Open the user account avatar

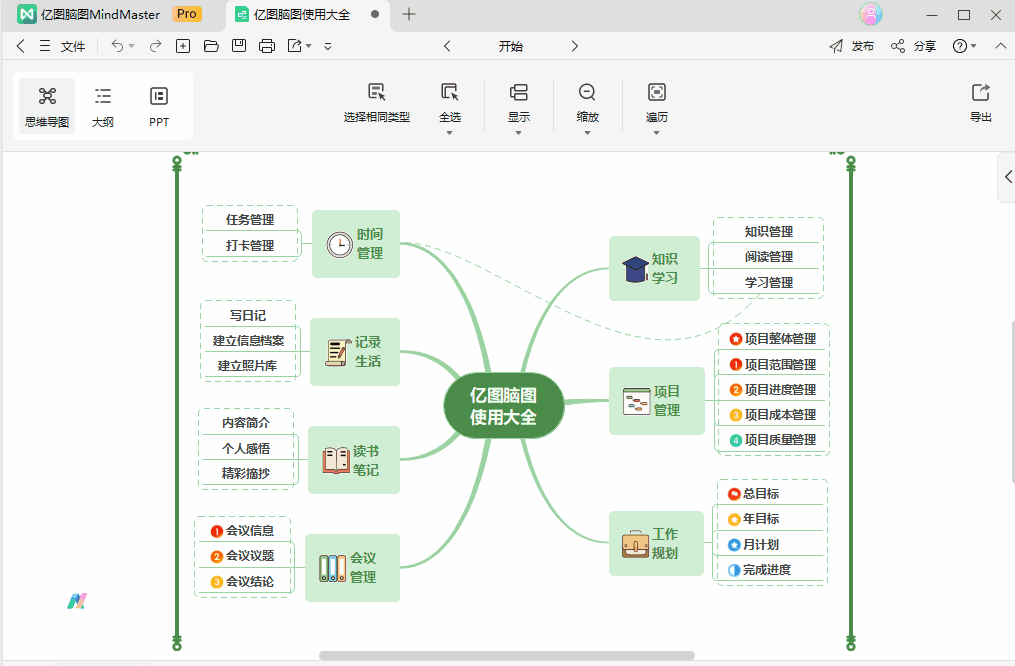(x=871, y=14)
